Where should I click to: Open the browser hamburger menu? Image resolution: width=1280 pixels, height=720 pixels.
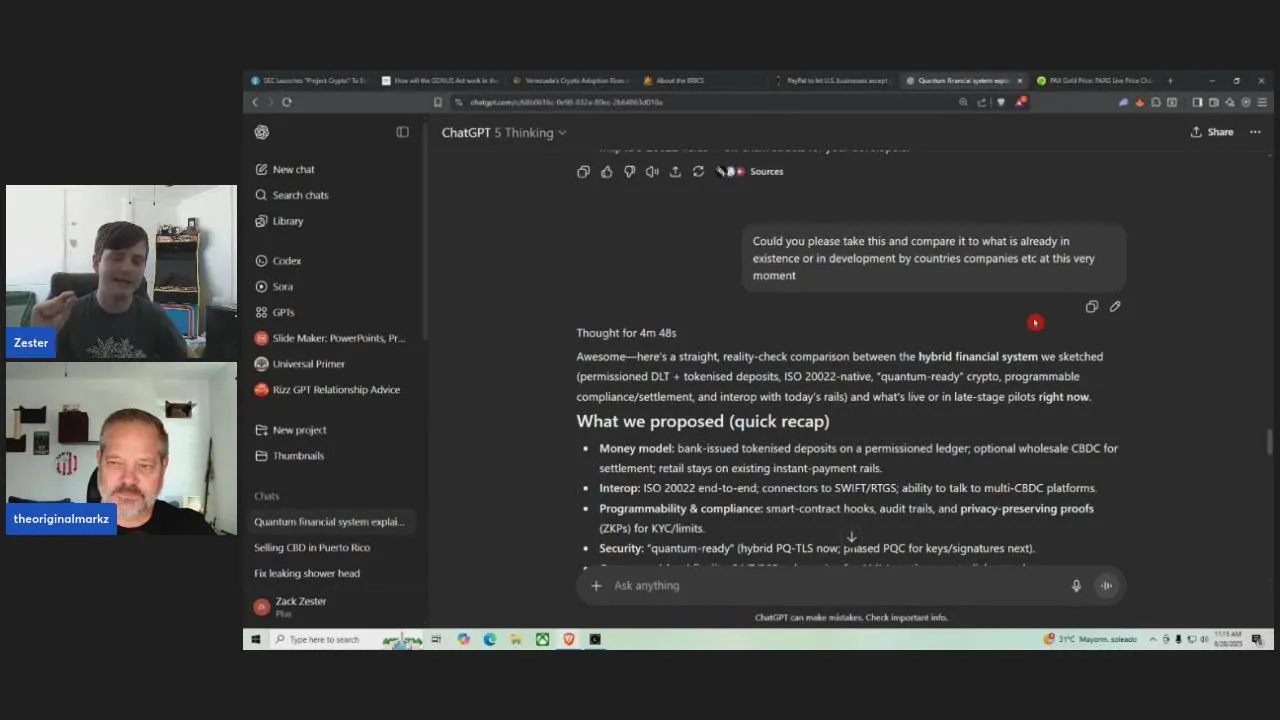coord(1262,102)
